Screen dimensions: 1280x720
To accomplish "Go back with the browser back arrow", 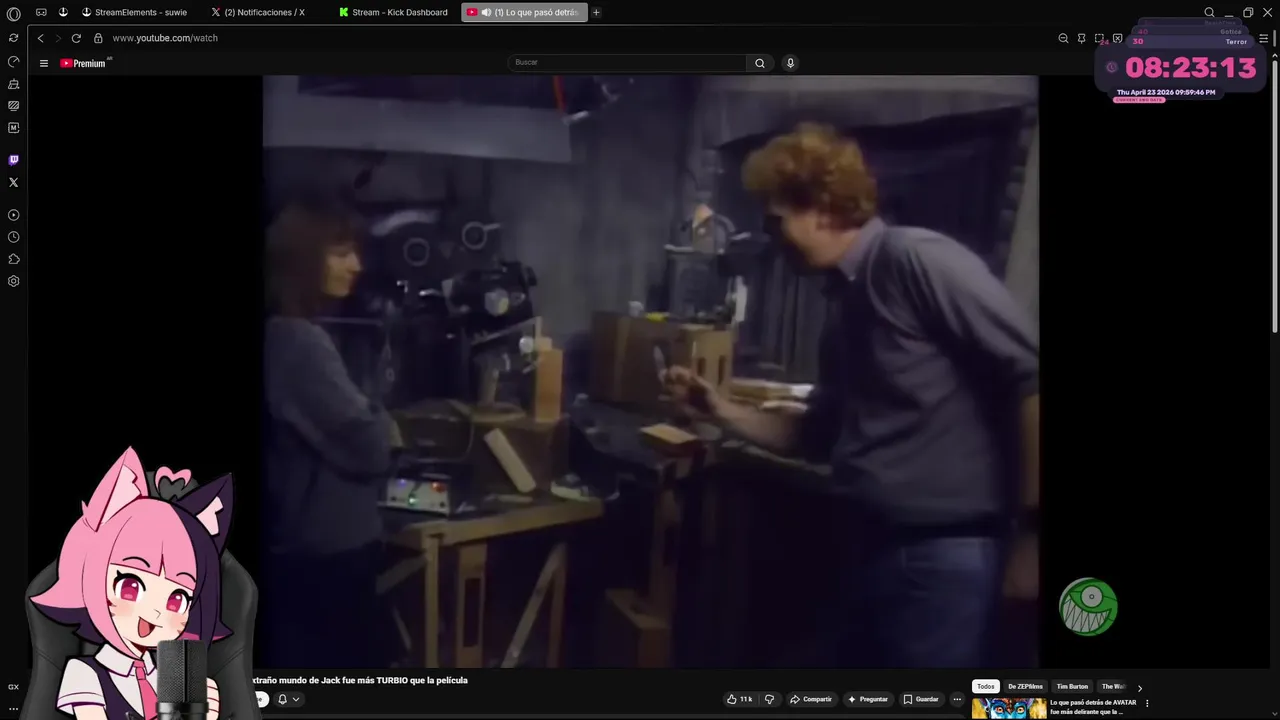I will coord(40,38).
